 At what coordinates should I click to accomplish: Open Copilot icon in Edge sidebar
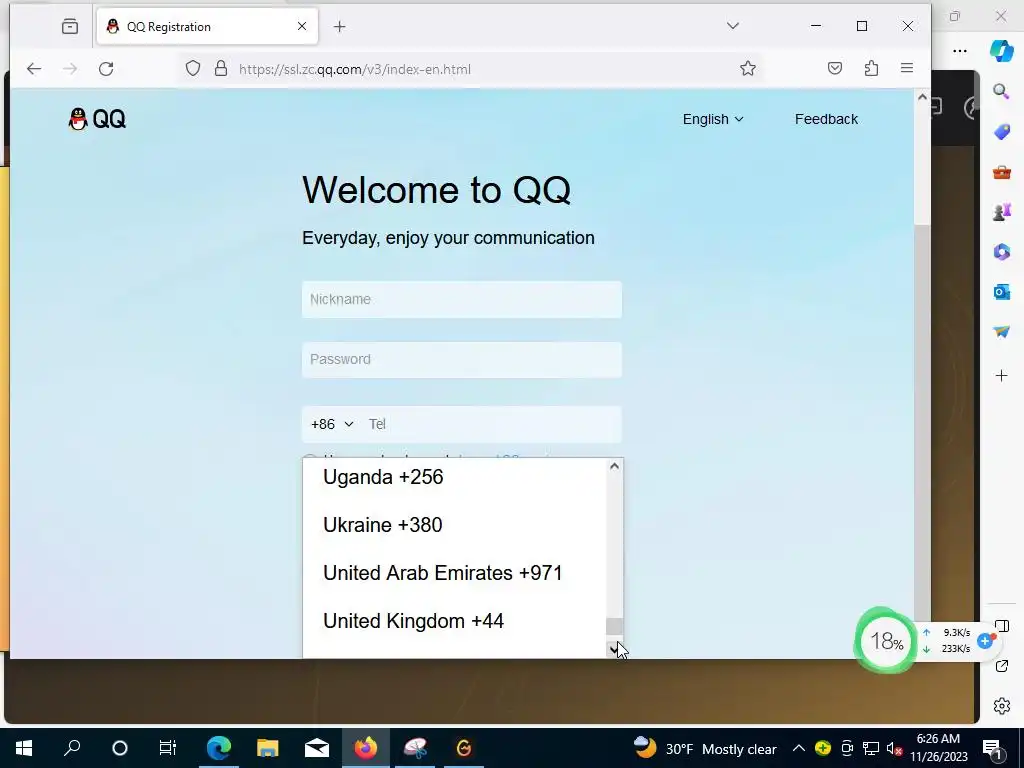pyautogui.click(x=1001, y=50)
